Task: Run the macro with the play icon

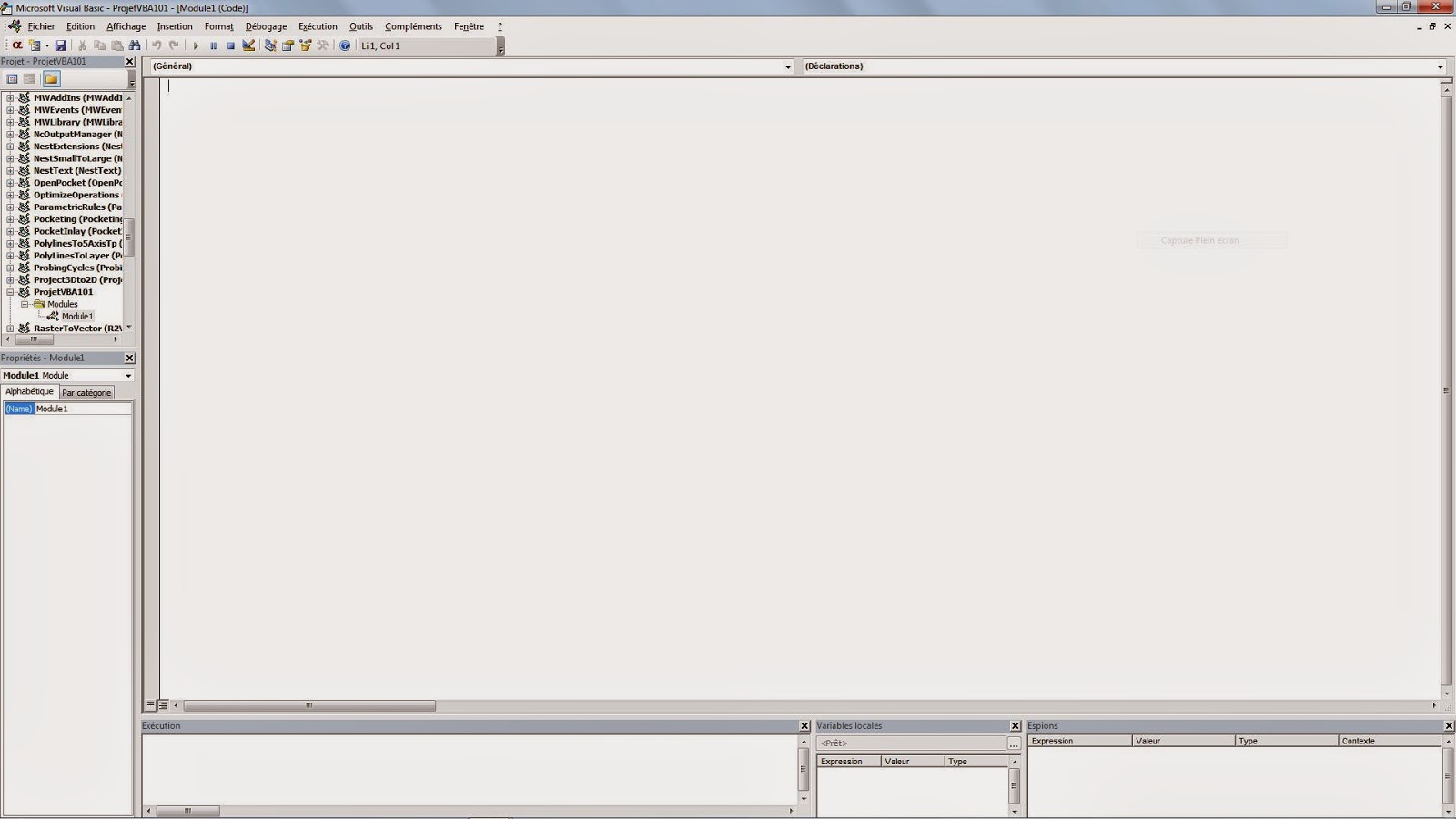Action: point(196,45)
